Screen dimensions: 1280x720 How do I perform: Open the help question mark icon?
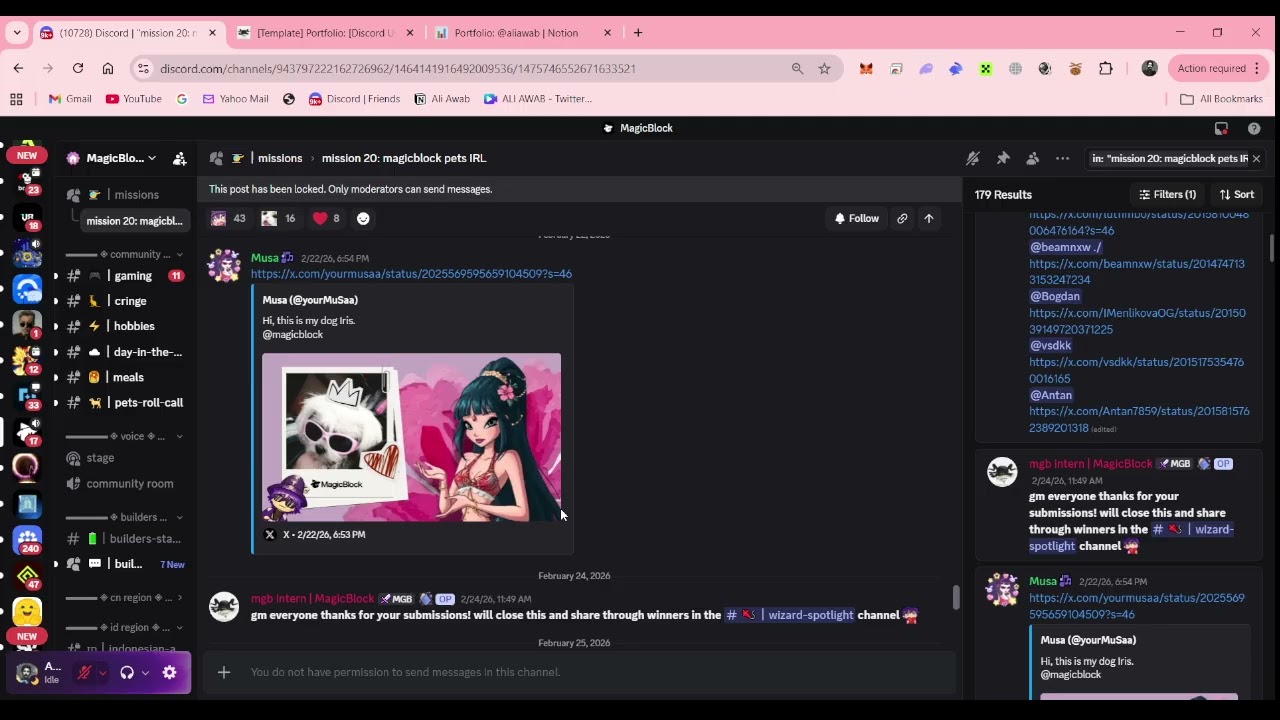click(1254, 128)
